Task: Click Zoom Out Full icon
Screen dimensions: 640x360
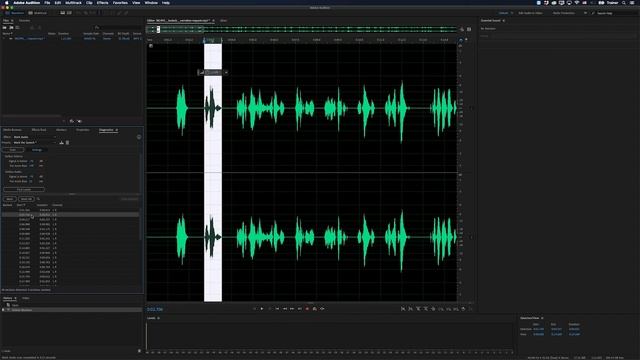Action: click(x=433, y=309)
